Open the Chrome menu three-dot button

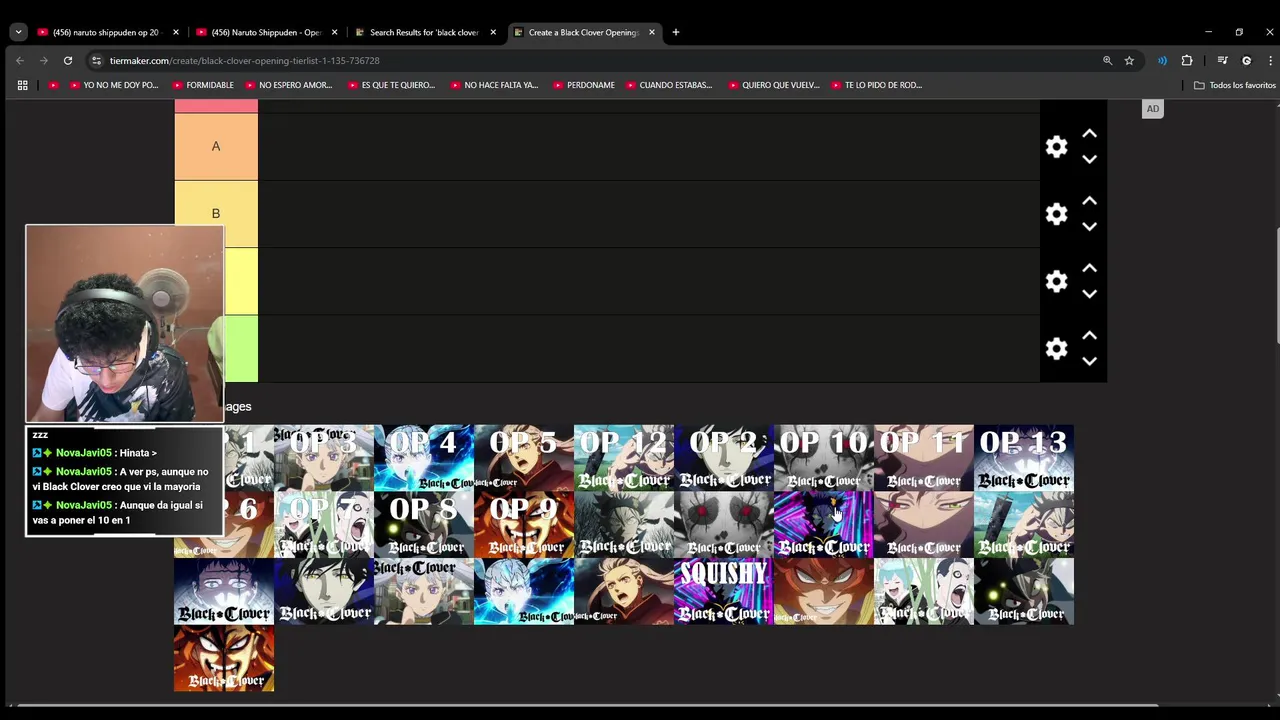pyautogui.click(x=1270, y=60)
